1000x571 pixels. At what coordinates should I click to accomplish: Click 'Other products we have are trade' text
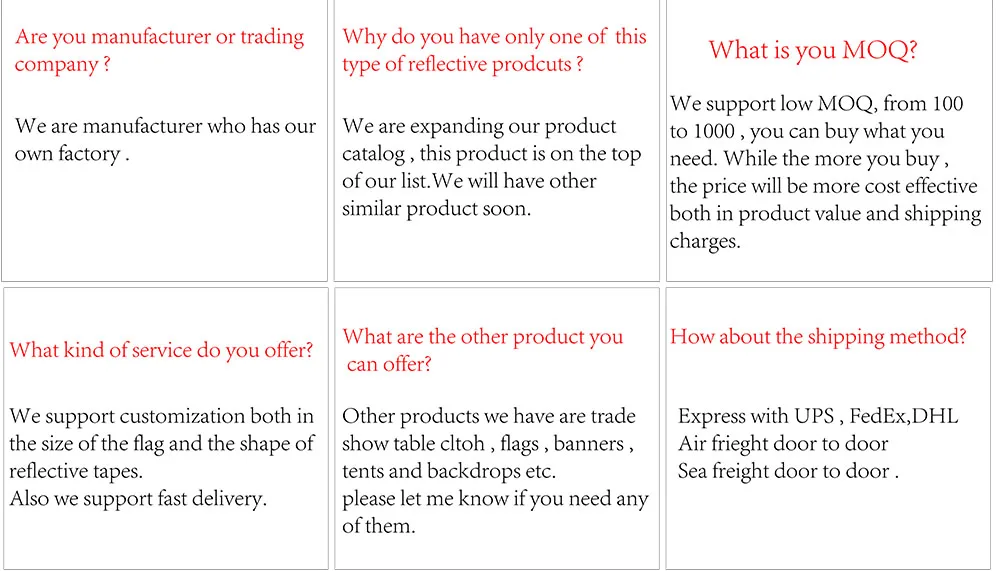point(488,416)
